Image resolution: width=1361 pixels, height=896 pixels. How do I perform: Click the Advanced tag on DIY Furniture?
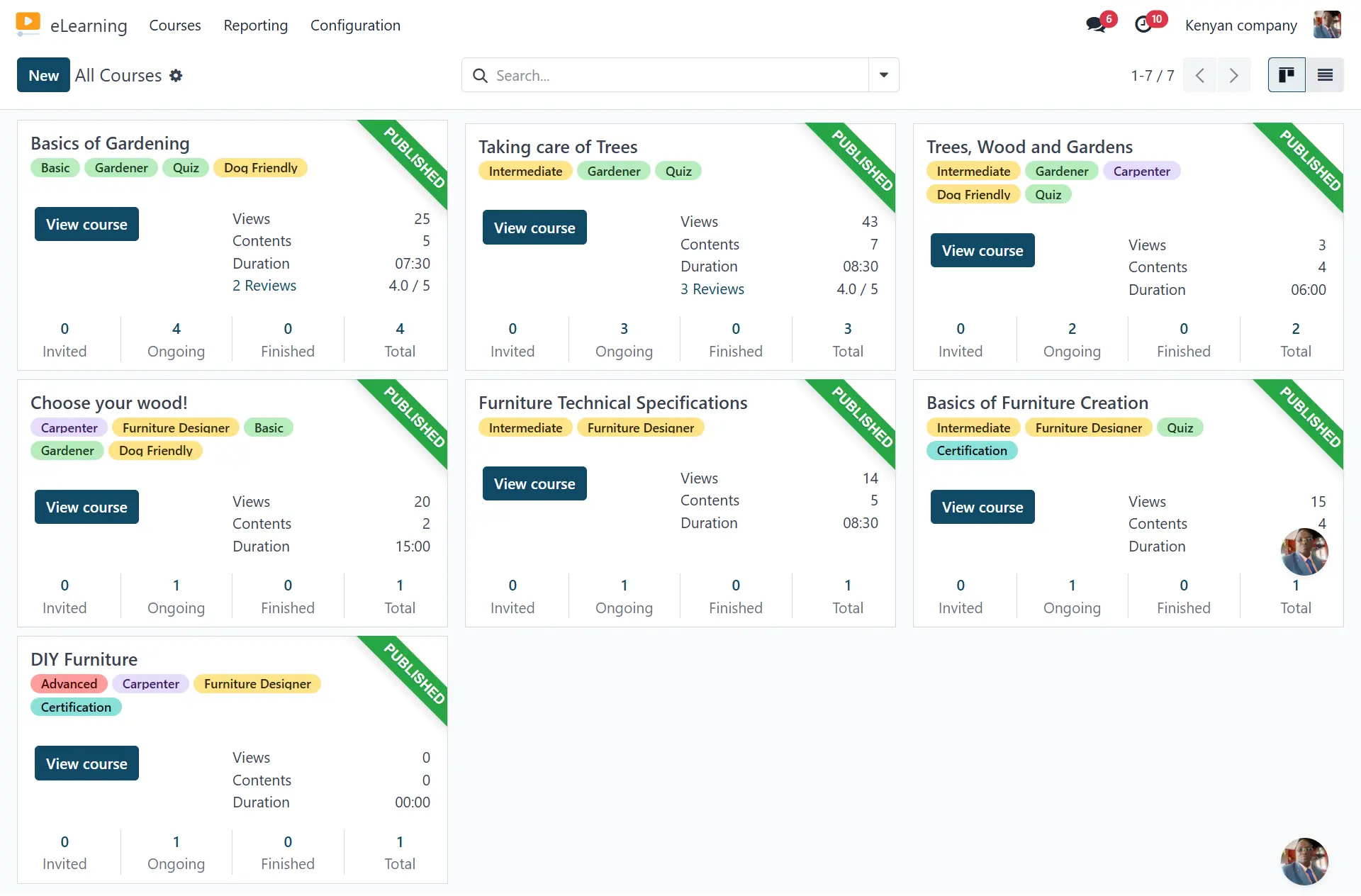(69, 684)
